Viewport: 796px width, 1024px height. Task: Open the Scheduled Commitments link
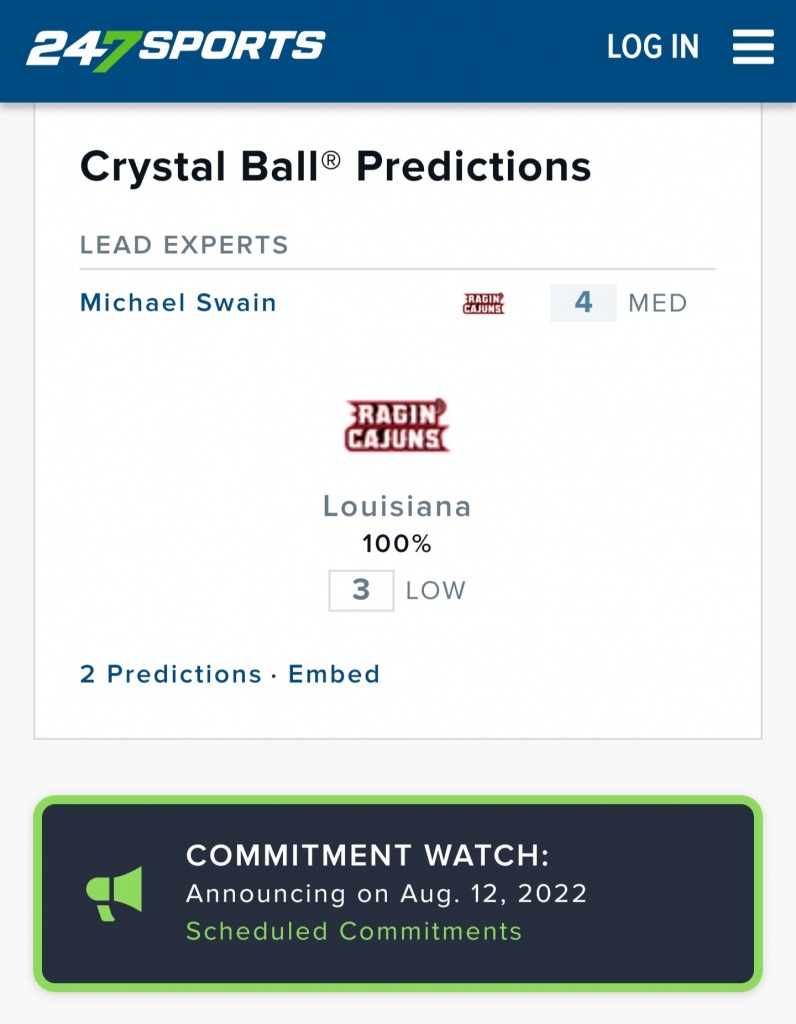[354, 931]
